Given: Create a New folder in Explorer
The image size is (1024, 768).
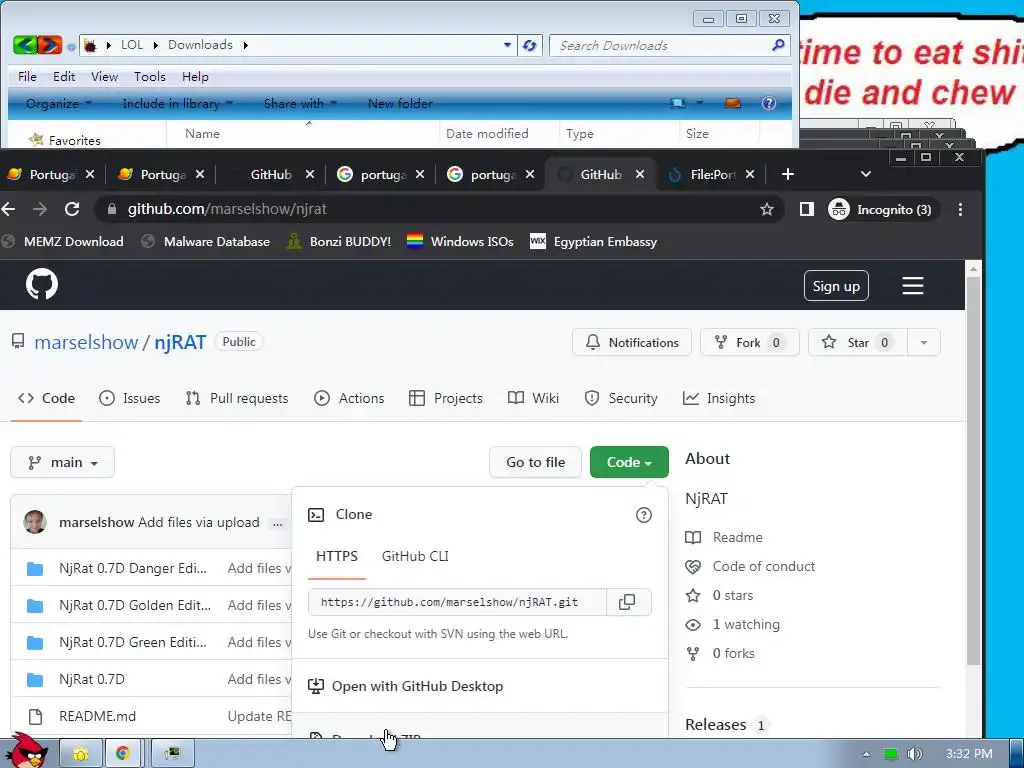Looking at the screenshot, I should (400, 103).
